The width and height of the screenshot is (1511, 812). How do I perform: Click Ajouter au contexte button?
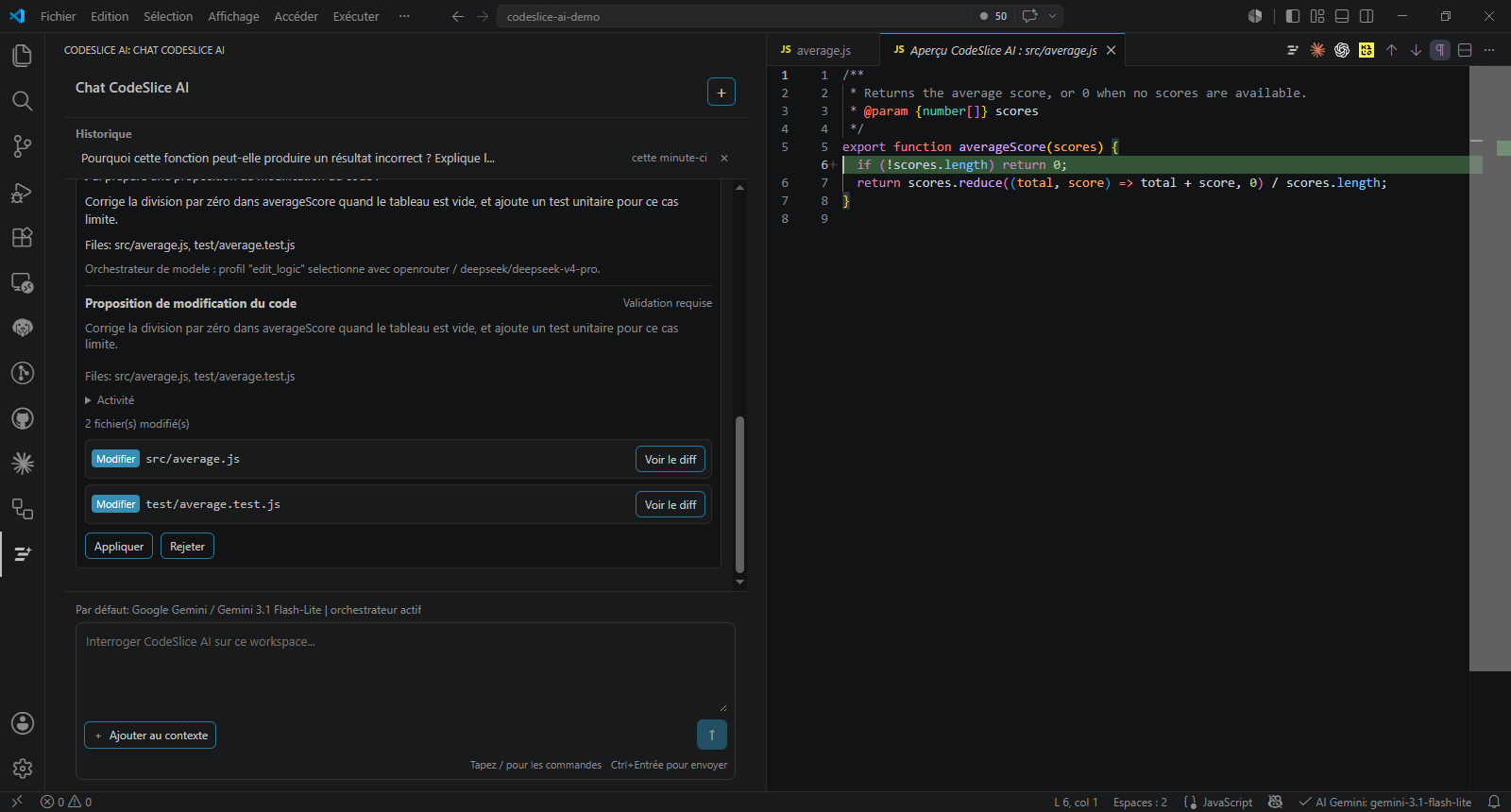[x=150, y=735]
